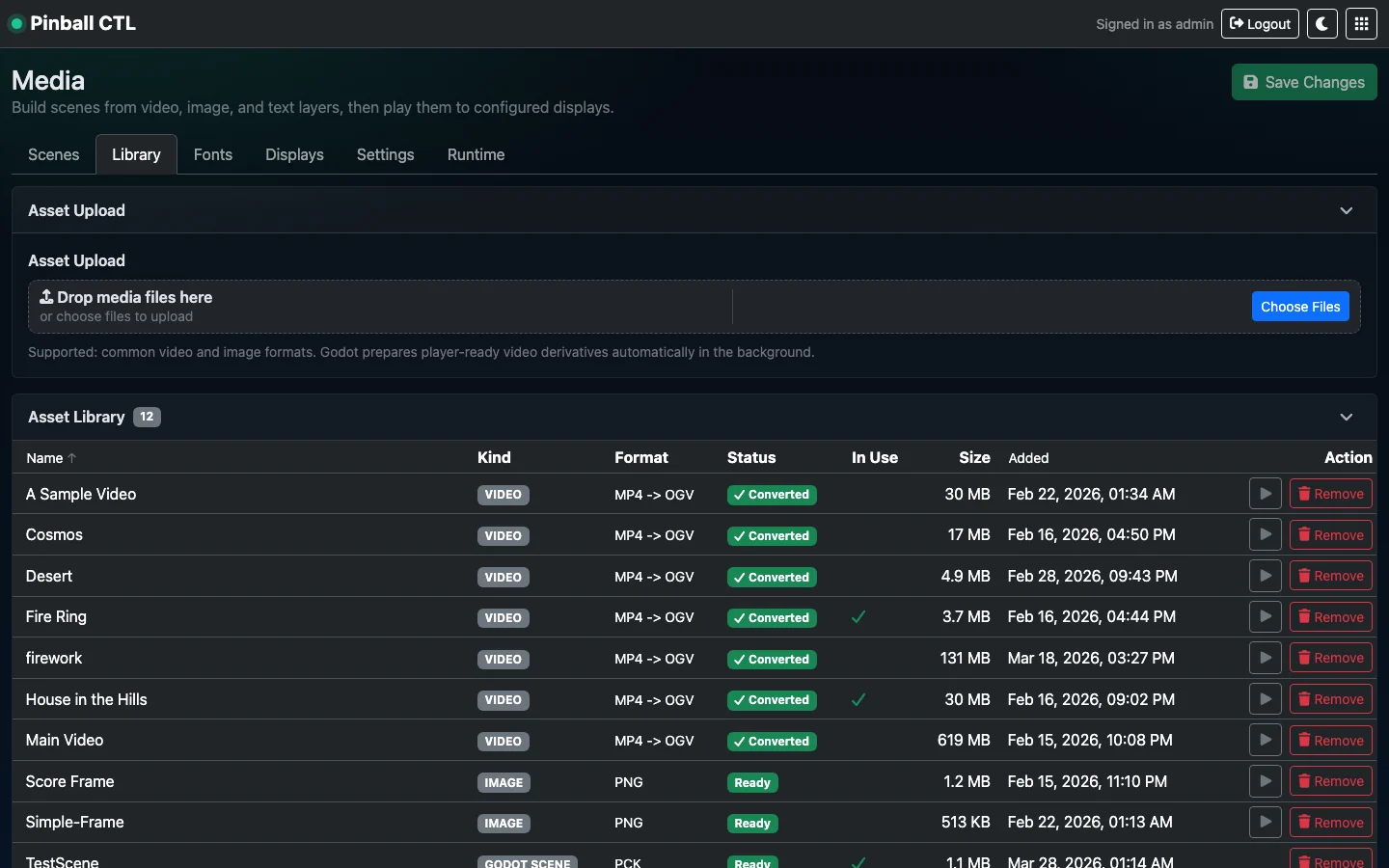This screenshot has height=868, width=1389.
Task: Go to the Runtime tab
Action: (476, 154)
